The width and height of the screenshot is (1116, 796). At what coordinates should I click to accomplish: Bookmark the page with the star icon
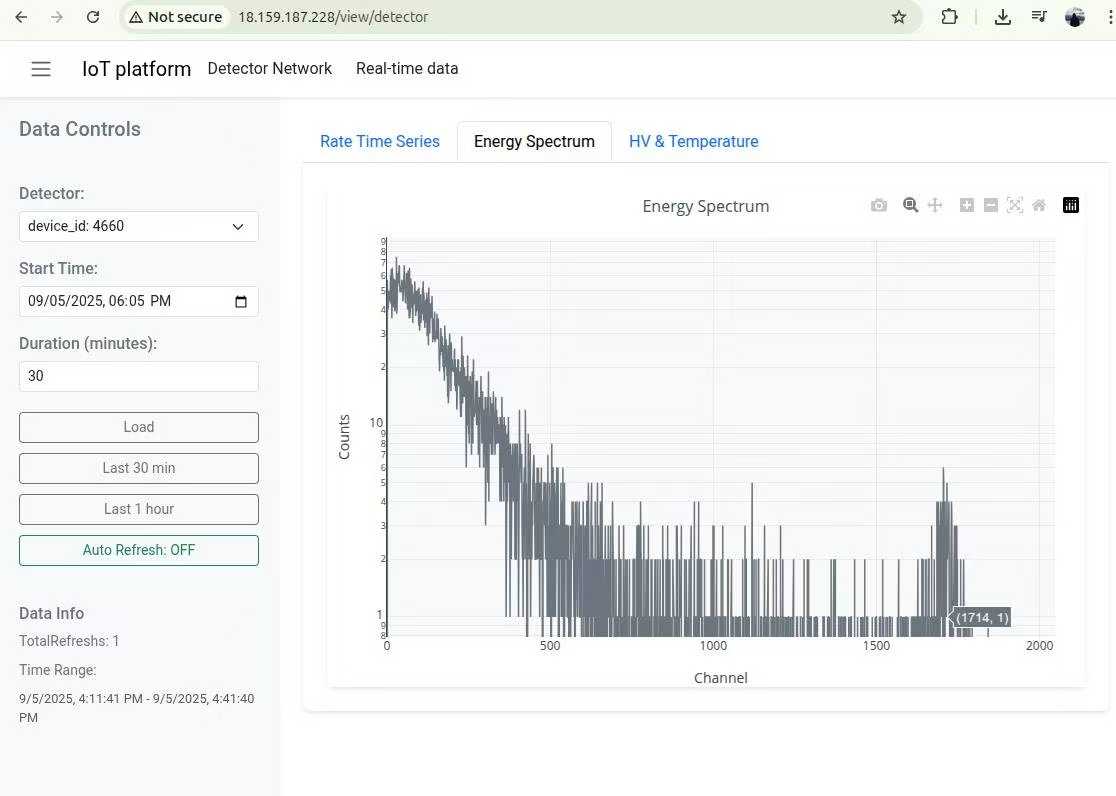point(899,17)
